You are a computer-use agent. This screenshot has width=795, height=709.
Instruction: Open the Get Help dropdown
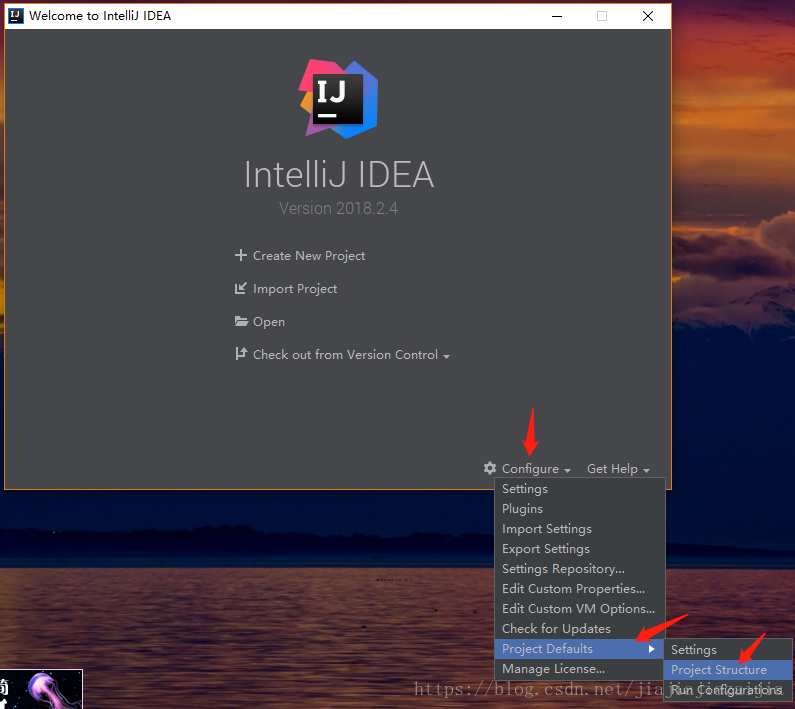point(618,469)
